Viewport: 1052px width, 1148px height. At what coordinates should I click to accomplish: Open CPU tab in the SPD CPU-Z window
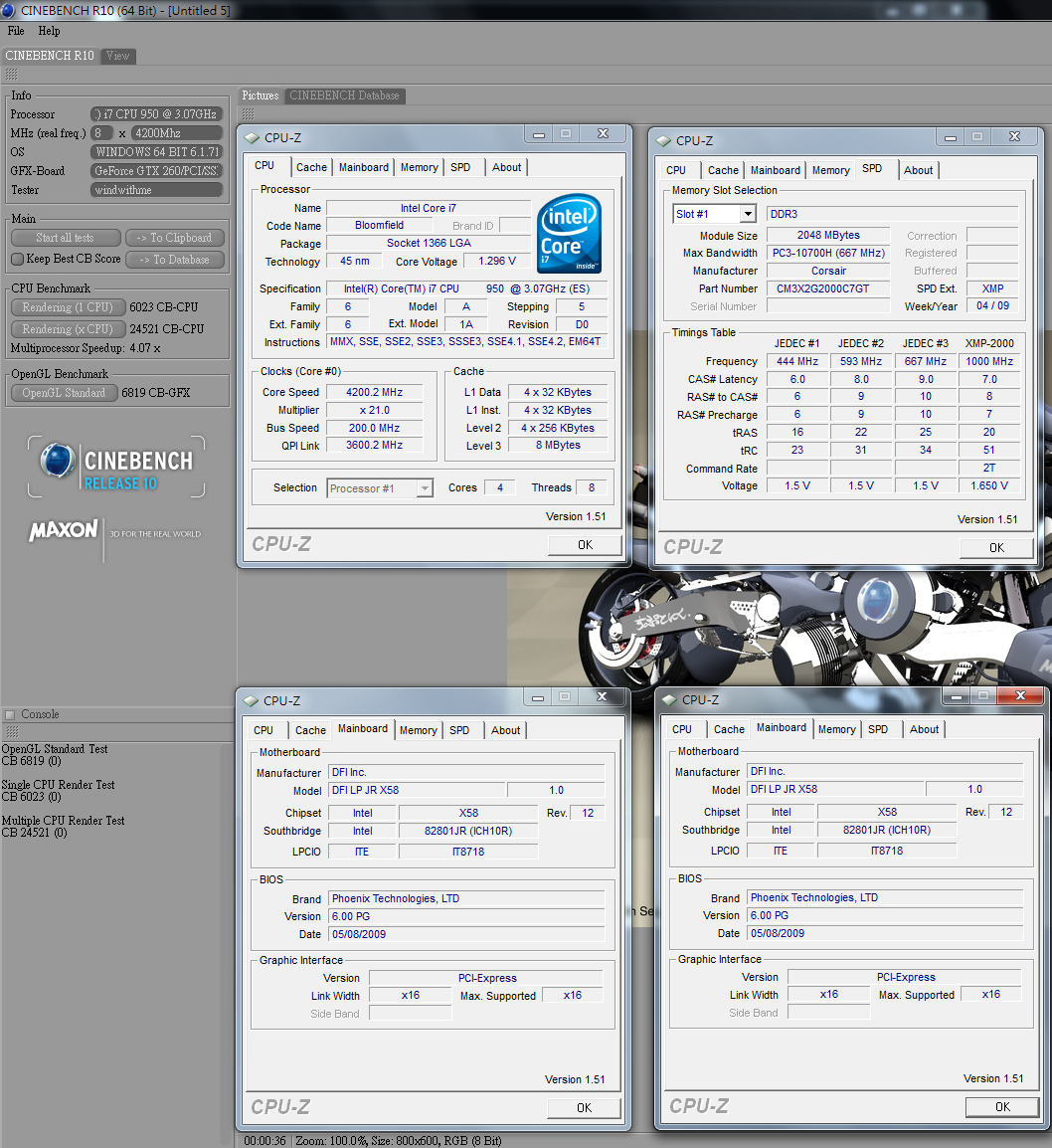click(x=676, y=170)
